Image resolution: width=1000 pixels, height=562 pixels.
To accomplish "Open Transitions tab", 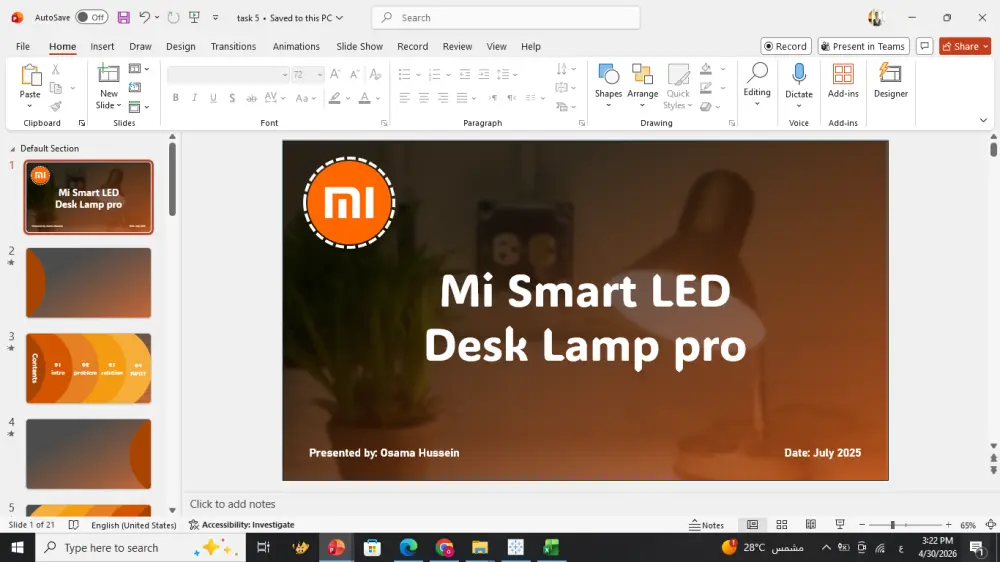I will click(x=233, y=46).
